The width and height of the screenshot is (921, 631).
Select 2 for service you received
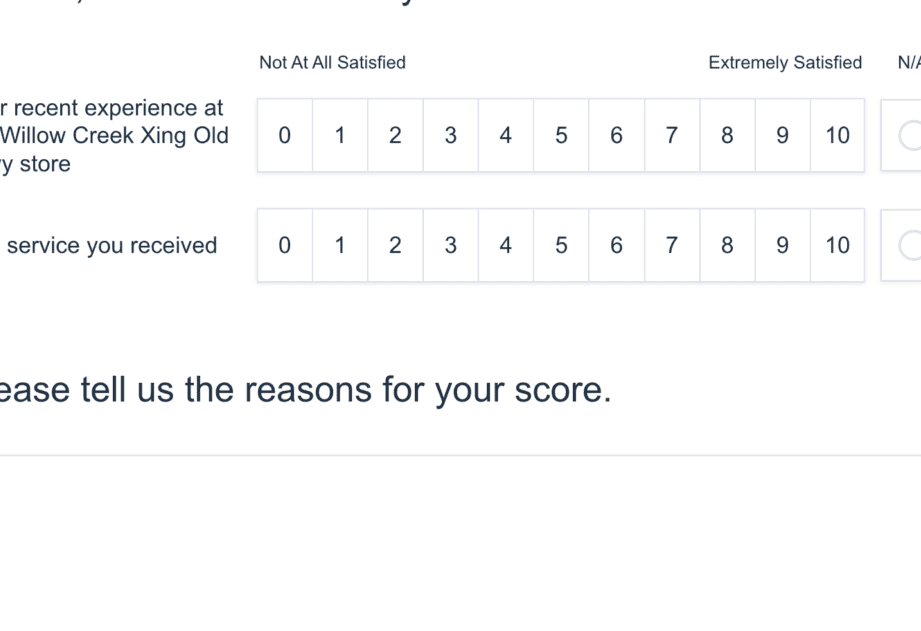click(x=395, y=245)
